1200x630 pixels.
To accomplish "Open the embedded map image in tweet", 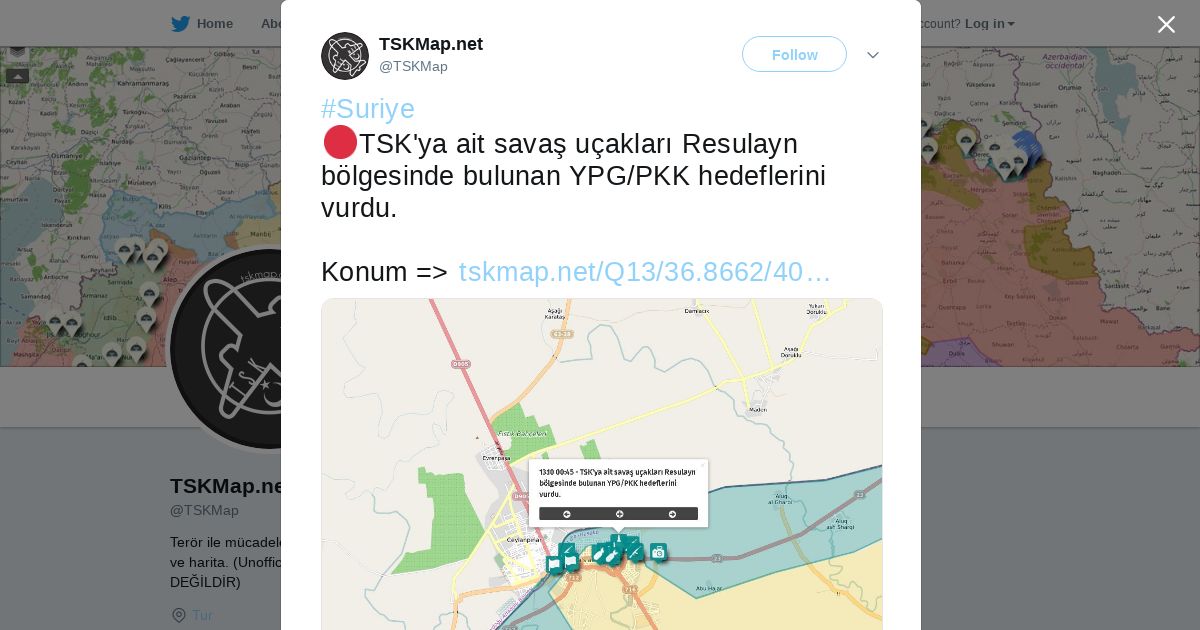I will point(602,464).
